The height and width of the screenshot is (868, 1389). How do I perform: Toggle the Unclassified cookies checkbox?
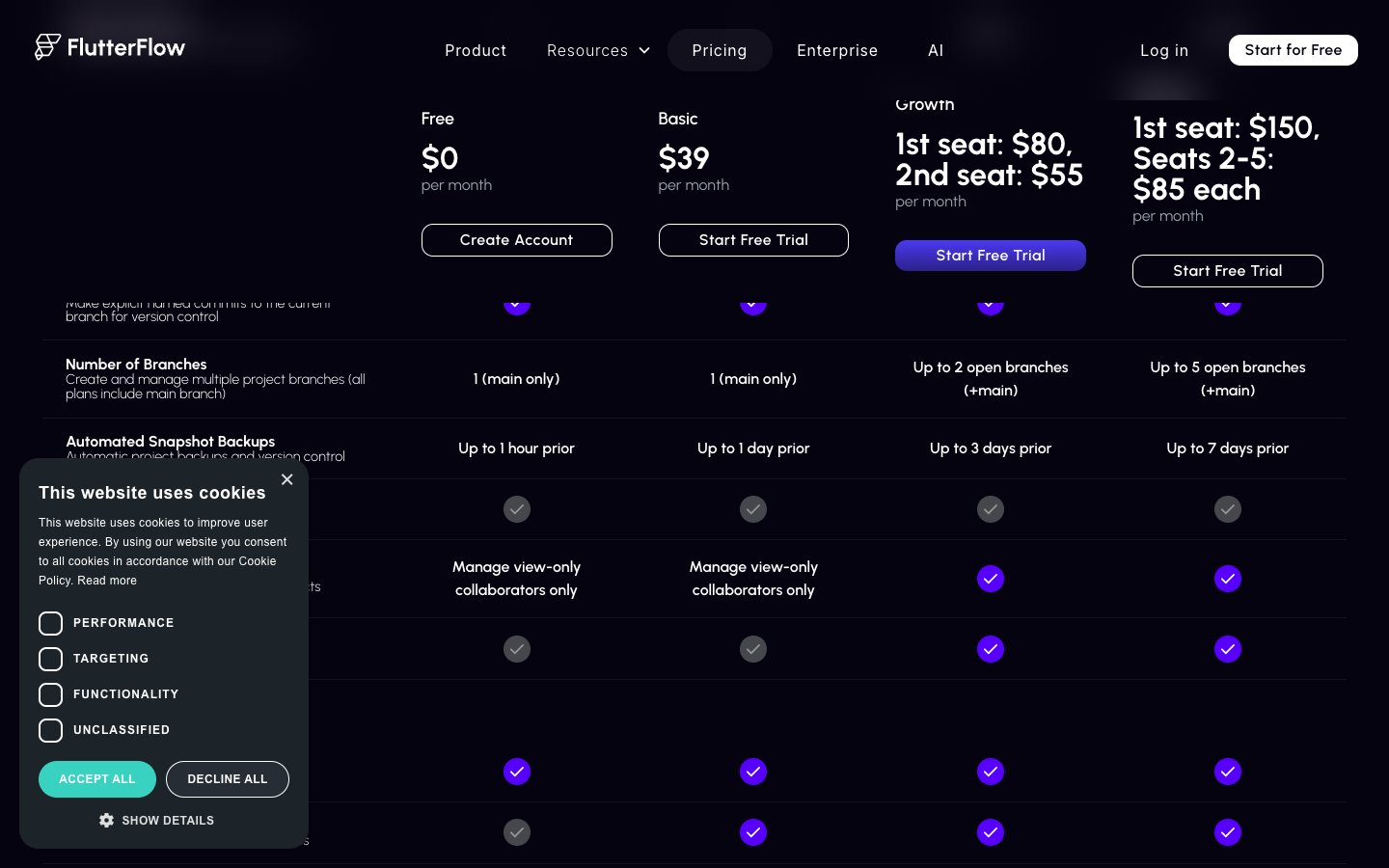[x=51, y=730]
